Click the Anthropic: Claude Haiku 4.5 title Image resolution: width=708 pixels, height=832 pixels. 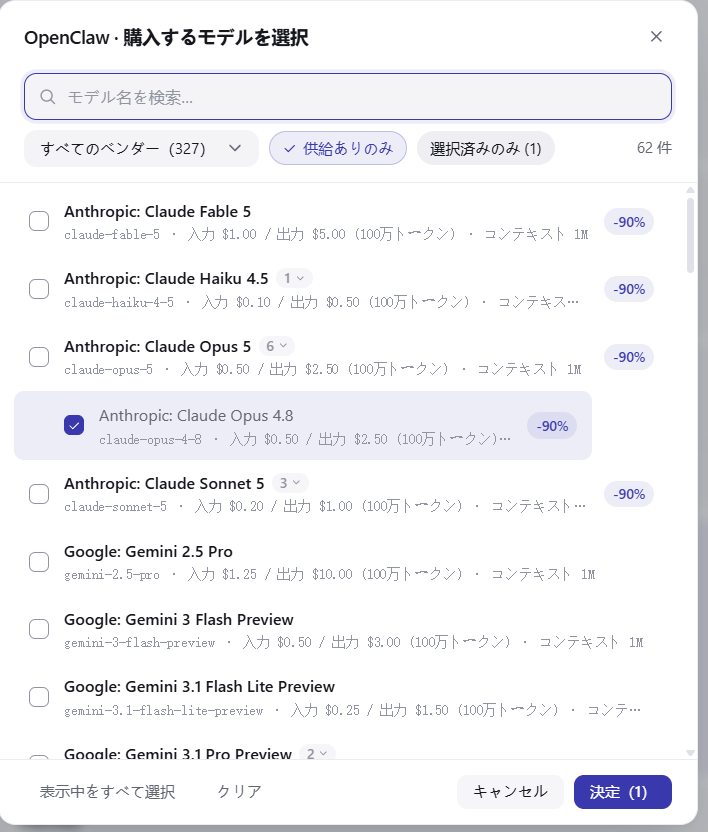tap(166, 279)
